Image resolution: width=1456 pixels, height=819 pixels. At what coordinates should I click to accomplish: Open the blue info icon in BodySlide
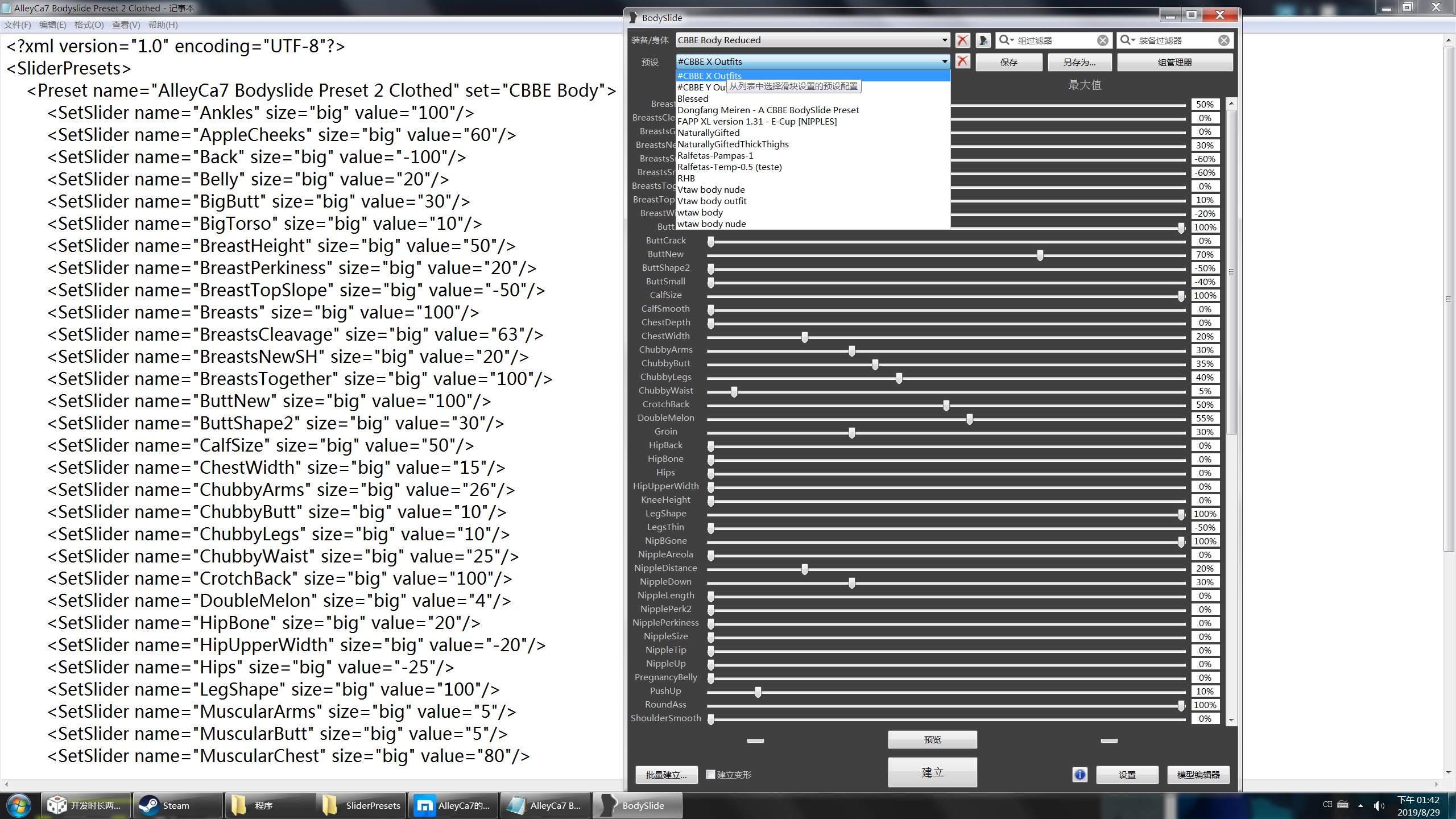pyautogui.click(x=1079, y=775)
